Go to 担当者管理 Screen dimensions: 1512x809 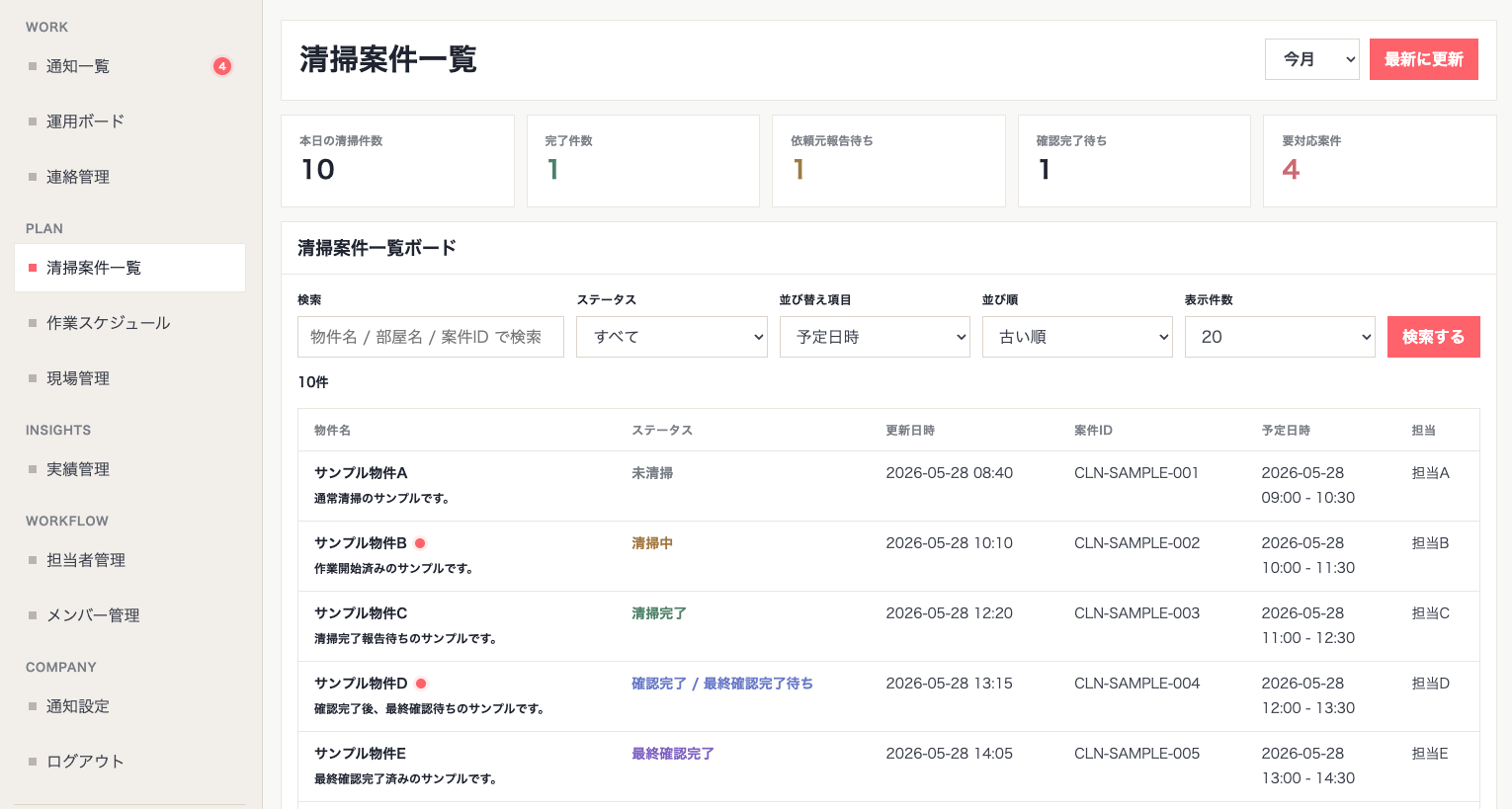(129, 560)
